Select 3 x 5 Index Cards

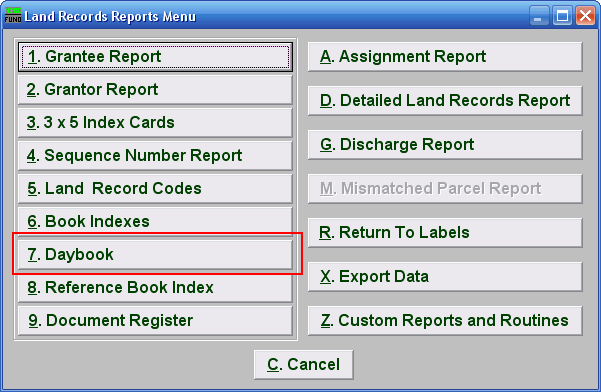click(155, 123)
